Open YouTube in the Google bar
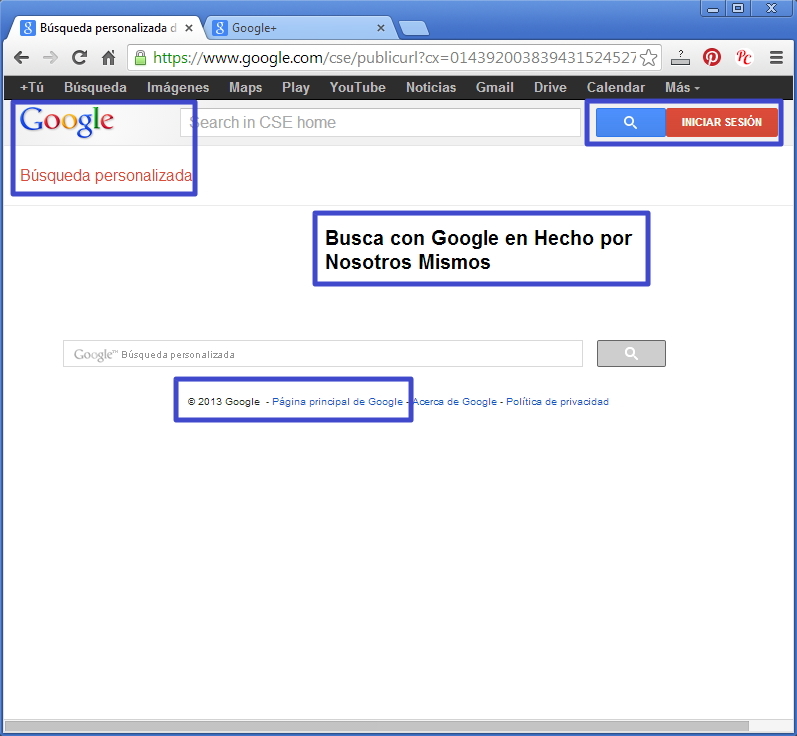Viewport: 797px width, 736px height. [x=357, y=87]
